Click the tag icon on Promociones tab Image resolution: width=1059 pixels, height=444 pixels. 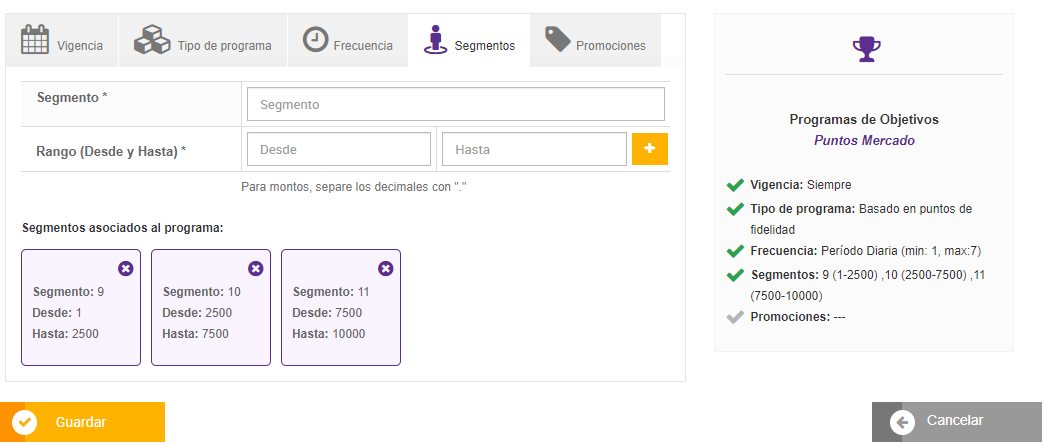coord(557,40)
